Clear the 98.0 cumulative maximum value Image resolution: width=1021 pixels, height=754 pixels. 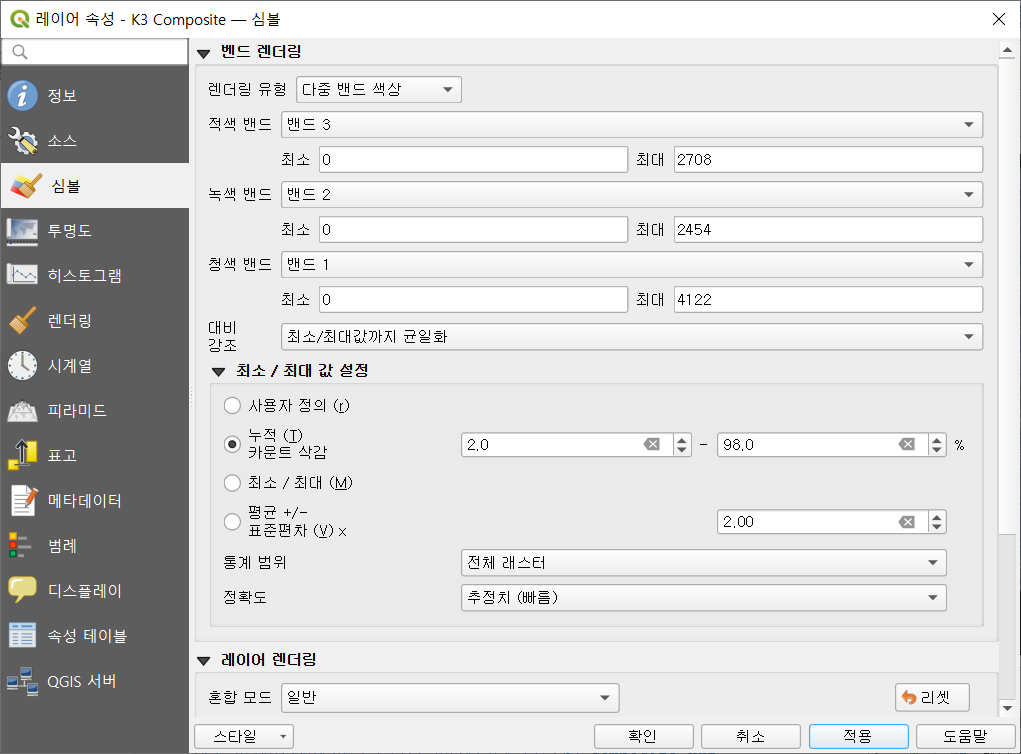(907, 445)
